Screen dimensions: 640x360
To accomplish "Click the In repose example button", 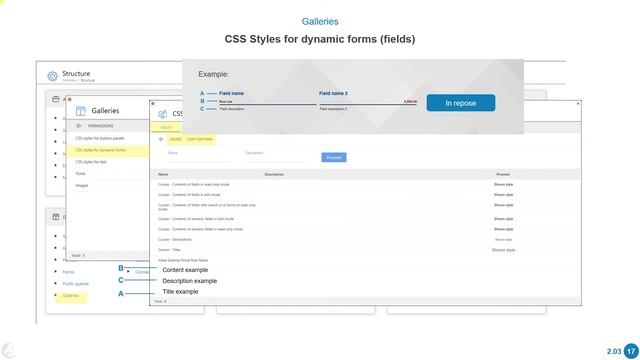I will 461,103.
